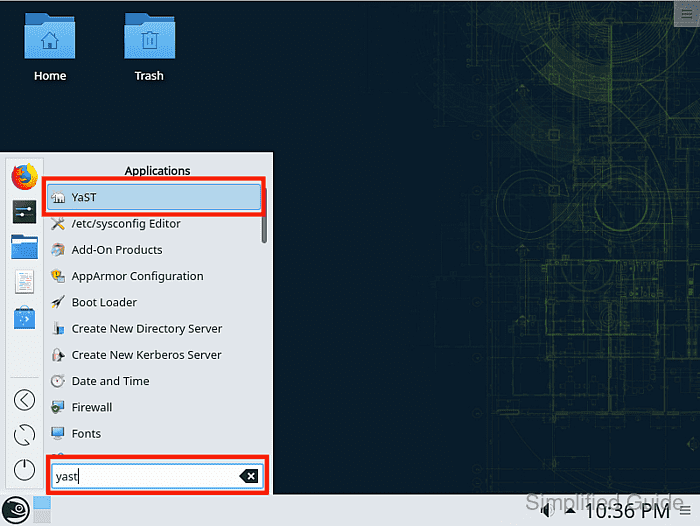Click the Fonts monitor icon
700x526 pixels.
click(58, 434)
